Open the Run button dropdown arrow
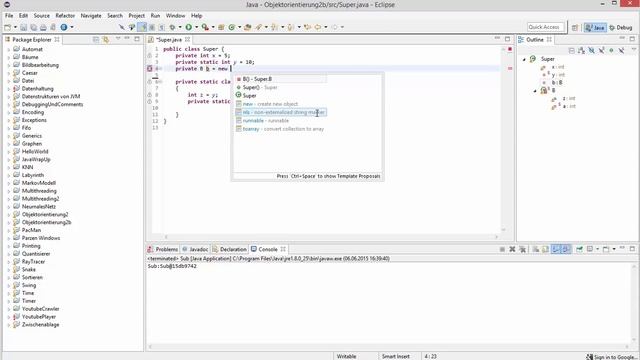640x360 pixels. 196,27
